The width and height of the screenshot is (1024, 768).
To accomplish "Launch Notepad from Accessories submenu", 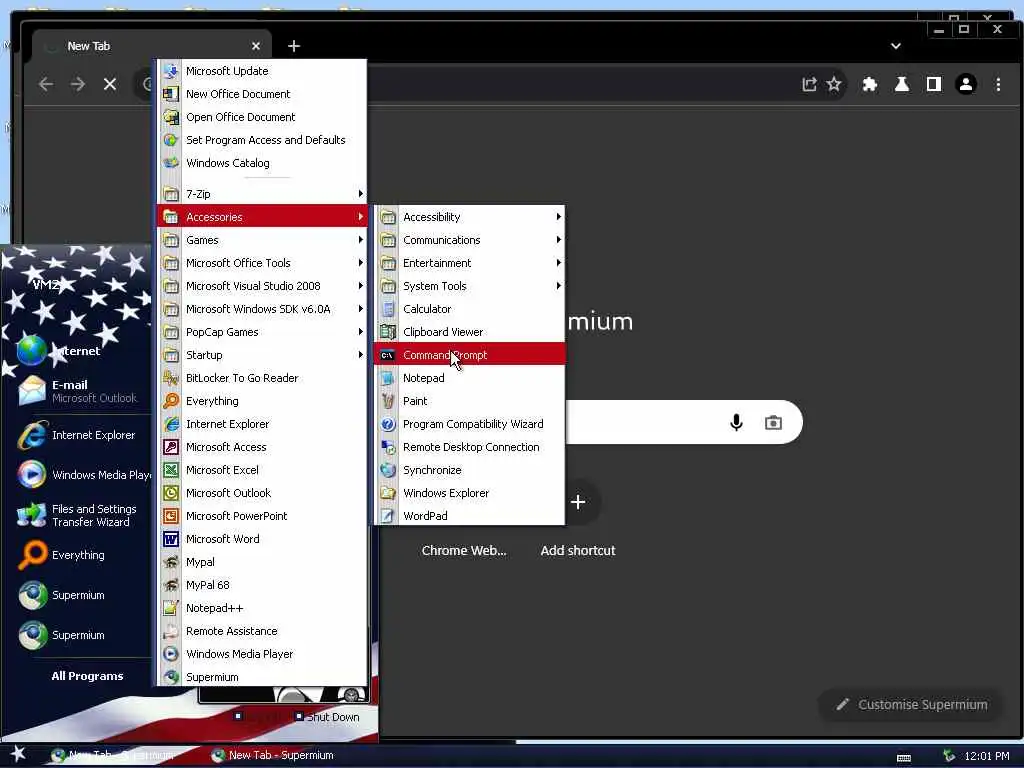I will (x=469, y=377).
